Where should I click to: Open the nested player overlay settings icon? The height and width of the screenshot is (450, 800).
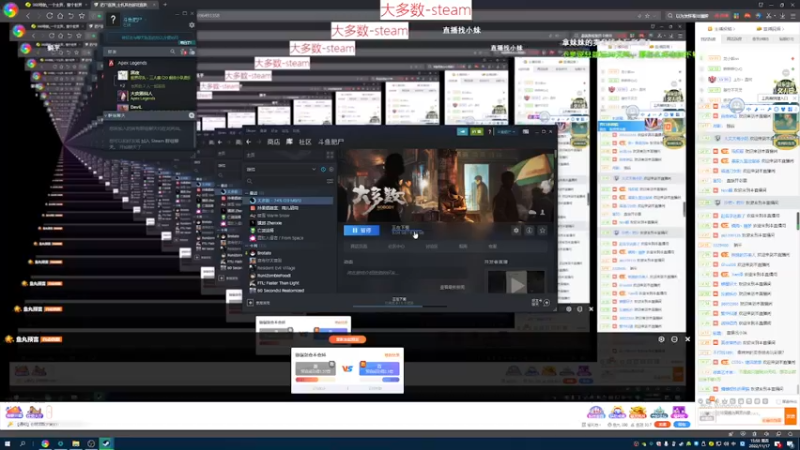(x=661, y=339)
